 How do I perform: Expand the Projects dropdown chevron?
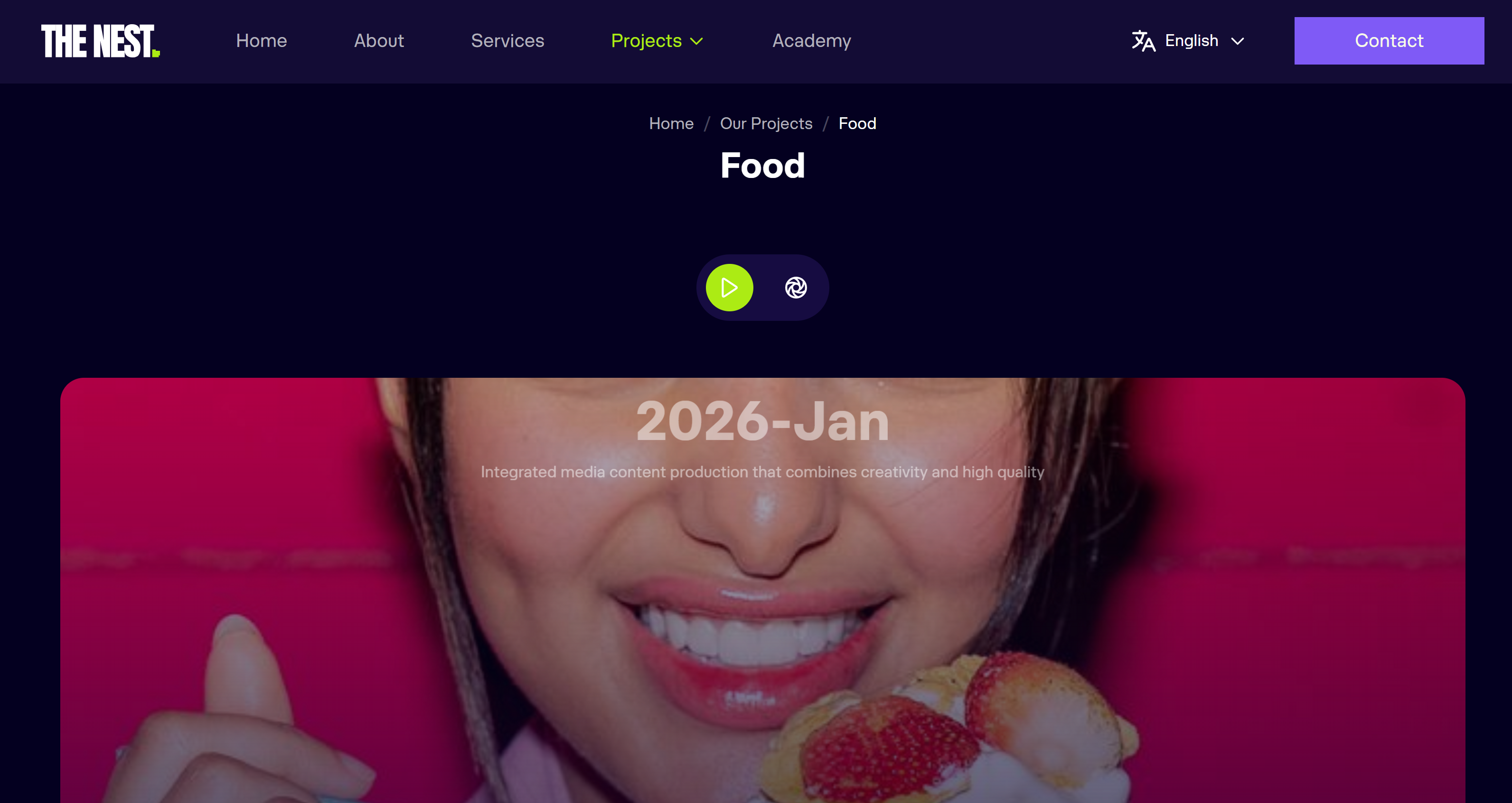point(697,41)
